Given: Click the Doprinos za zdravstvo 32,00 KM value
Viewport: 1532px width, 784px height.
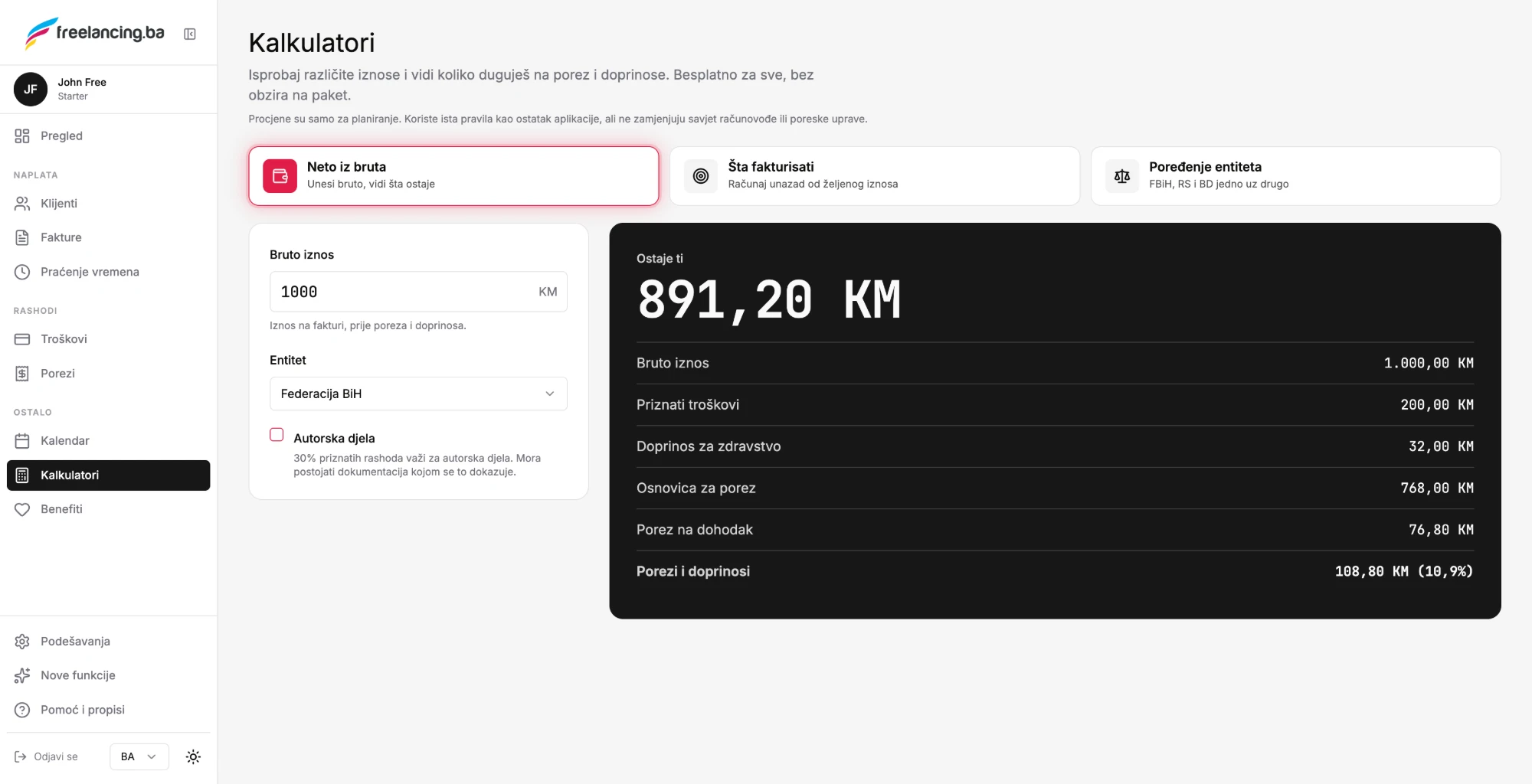Looking at the screenshot, I should coord(1441,446).
